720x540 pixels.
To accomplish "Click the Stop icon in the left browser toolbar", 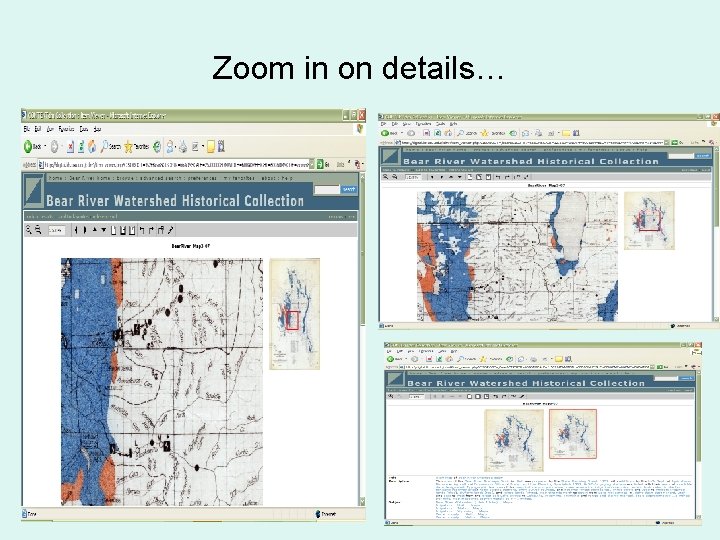I will click(70, 147).
